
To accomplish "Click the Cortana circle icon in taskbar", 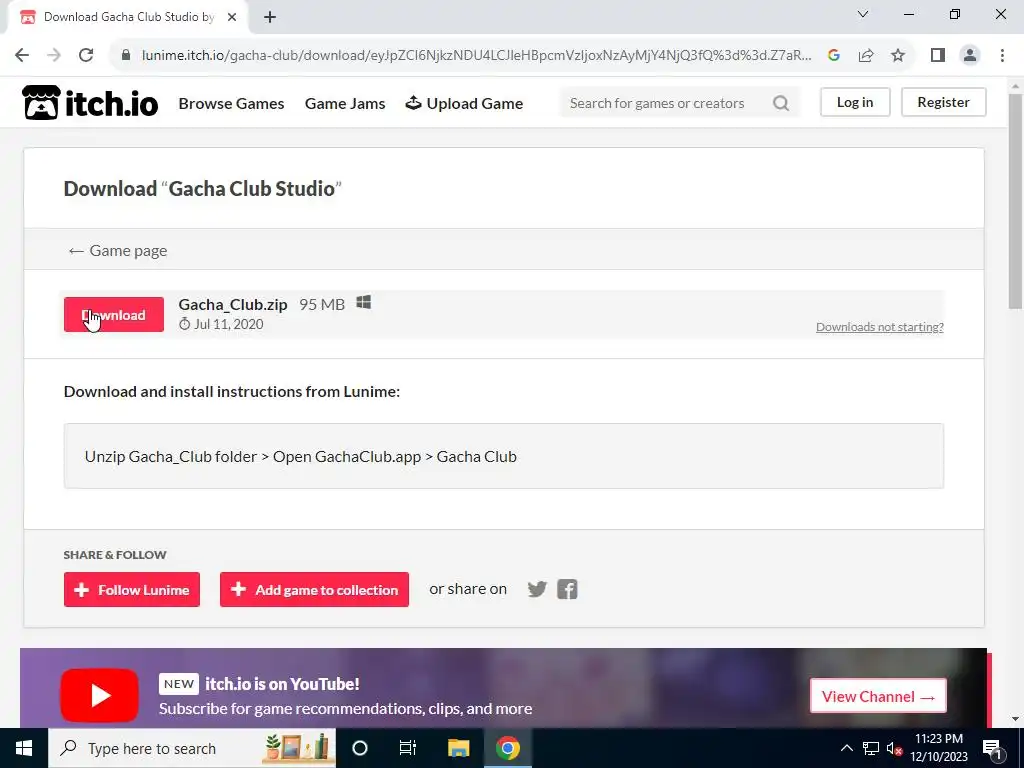I will [x=360, y=748].
